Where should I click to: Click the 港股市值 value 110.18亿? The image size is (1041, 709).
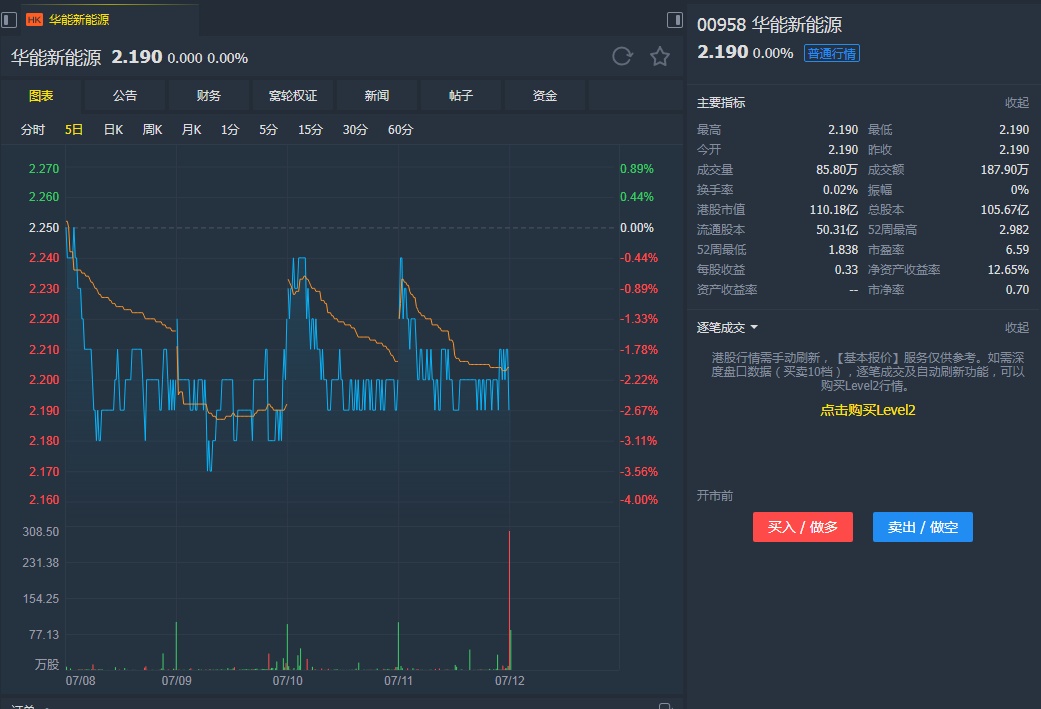tap(834, 210)
